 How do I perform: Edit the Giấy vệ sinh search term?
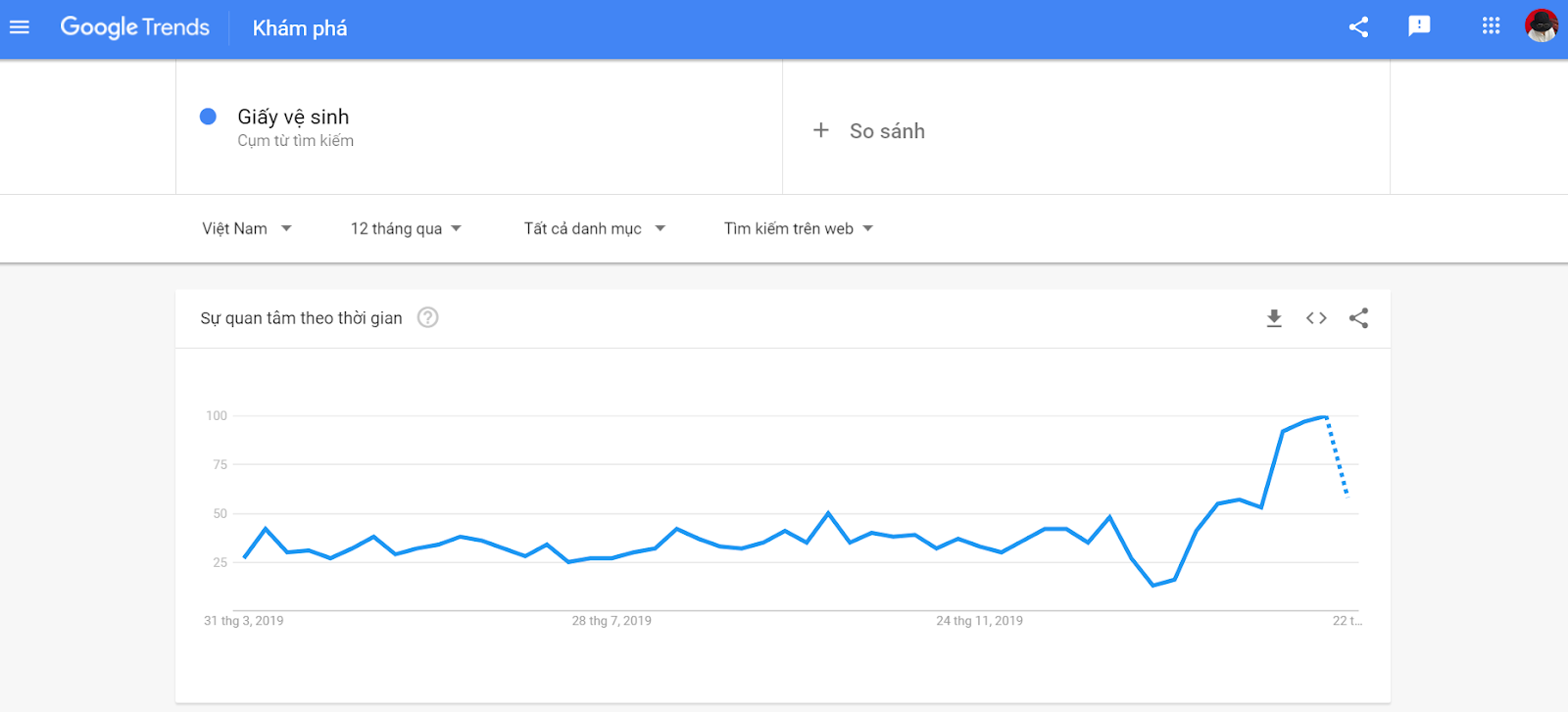tap(293, 118)
